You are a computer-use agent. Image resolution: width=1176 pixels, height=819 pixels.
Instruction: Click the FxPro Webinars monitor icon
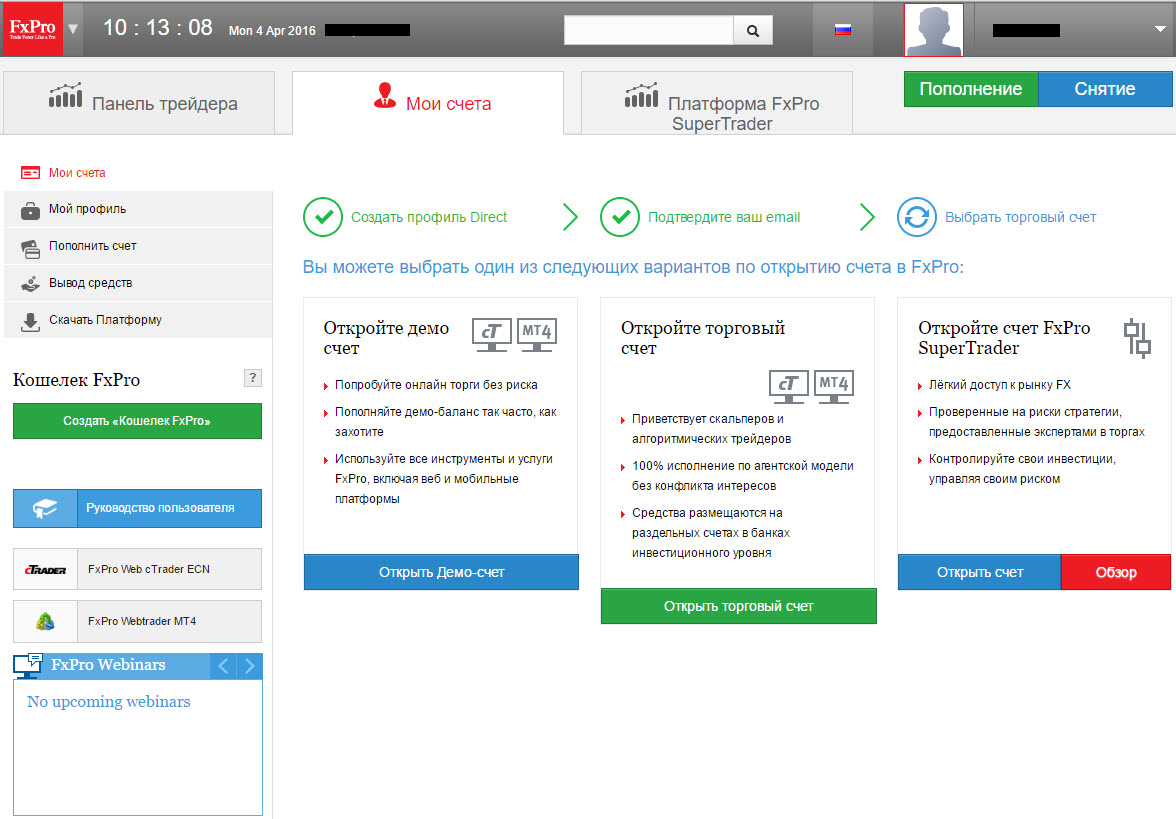coord(28,665)
